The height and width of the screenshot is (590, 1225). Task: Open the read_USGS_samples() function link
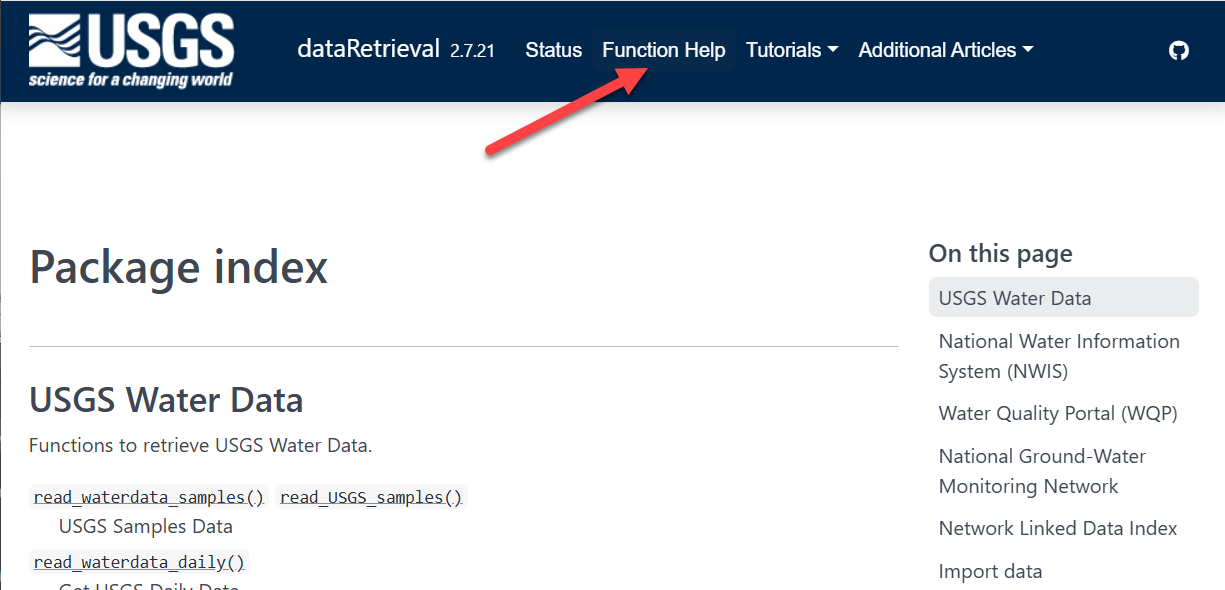pos(371,497)
